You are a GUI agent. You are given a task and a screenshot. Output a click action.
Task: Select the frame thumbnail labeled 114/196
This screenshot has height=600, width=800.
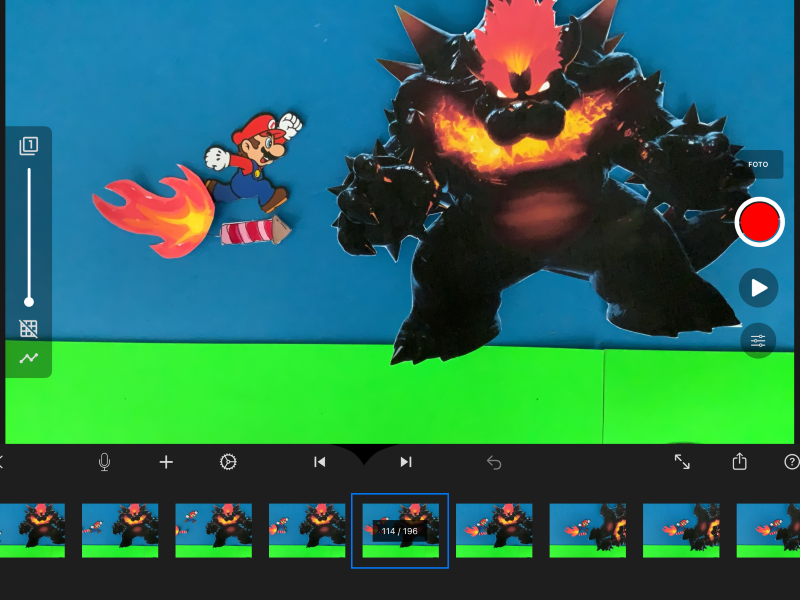[400, 529]
